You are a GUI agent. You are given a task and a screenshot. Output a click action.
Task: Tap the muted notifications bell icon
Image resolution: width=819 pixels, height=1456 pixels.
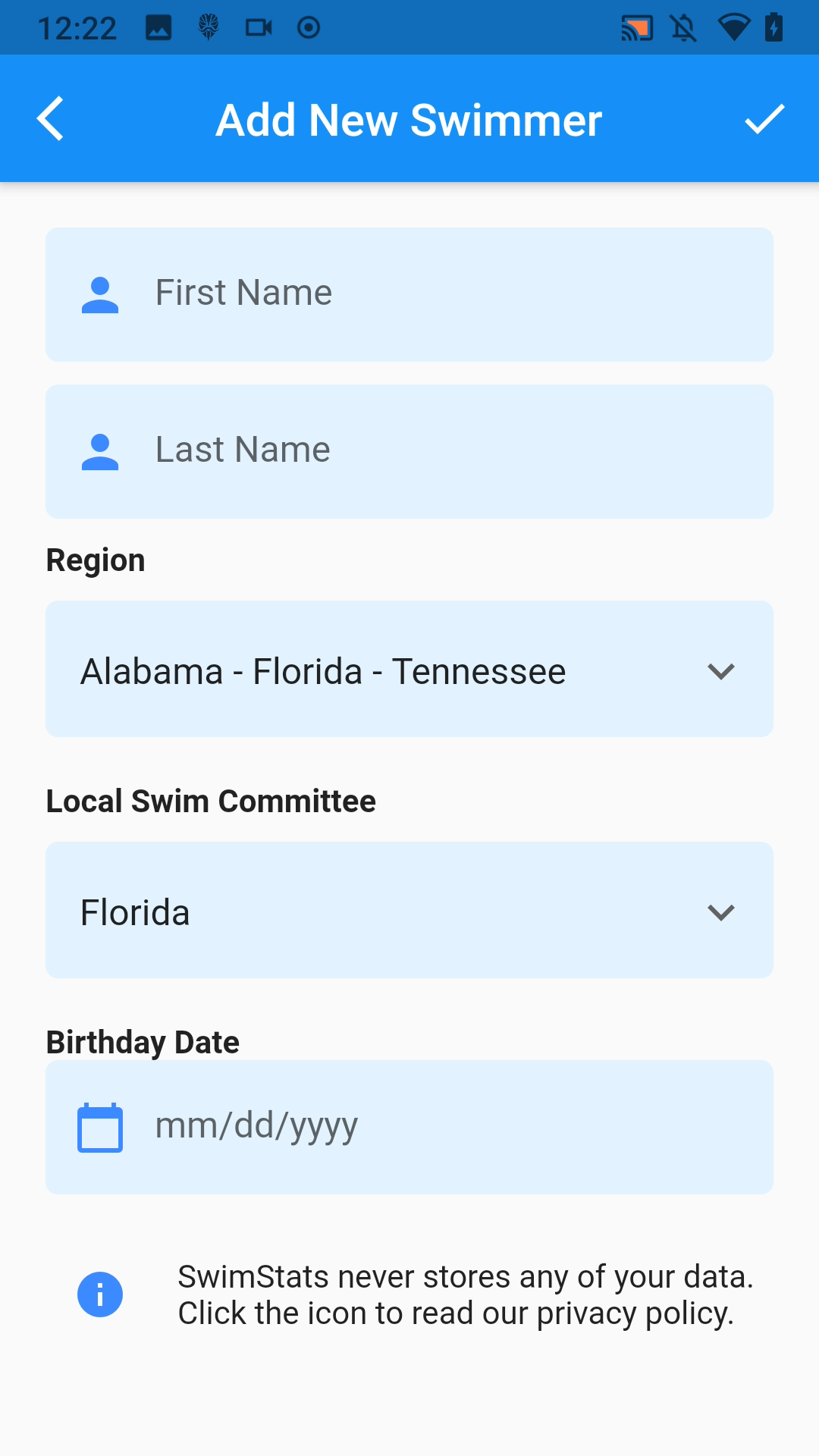pyautogui.click(x=683, y=28)
